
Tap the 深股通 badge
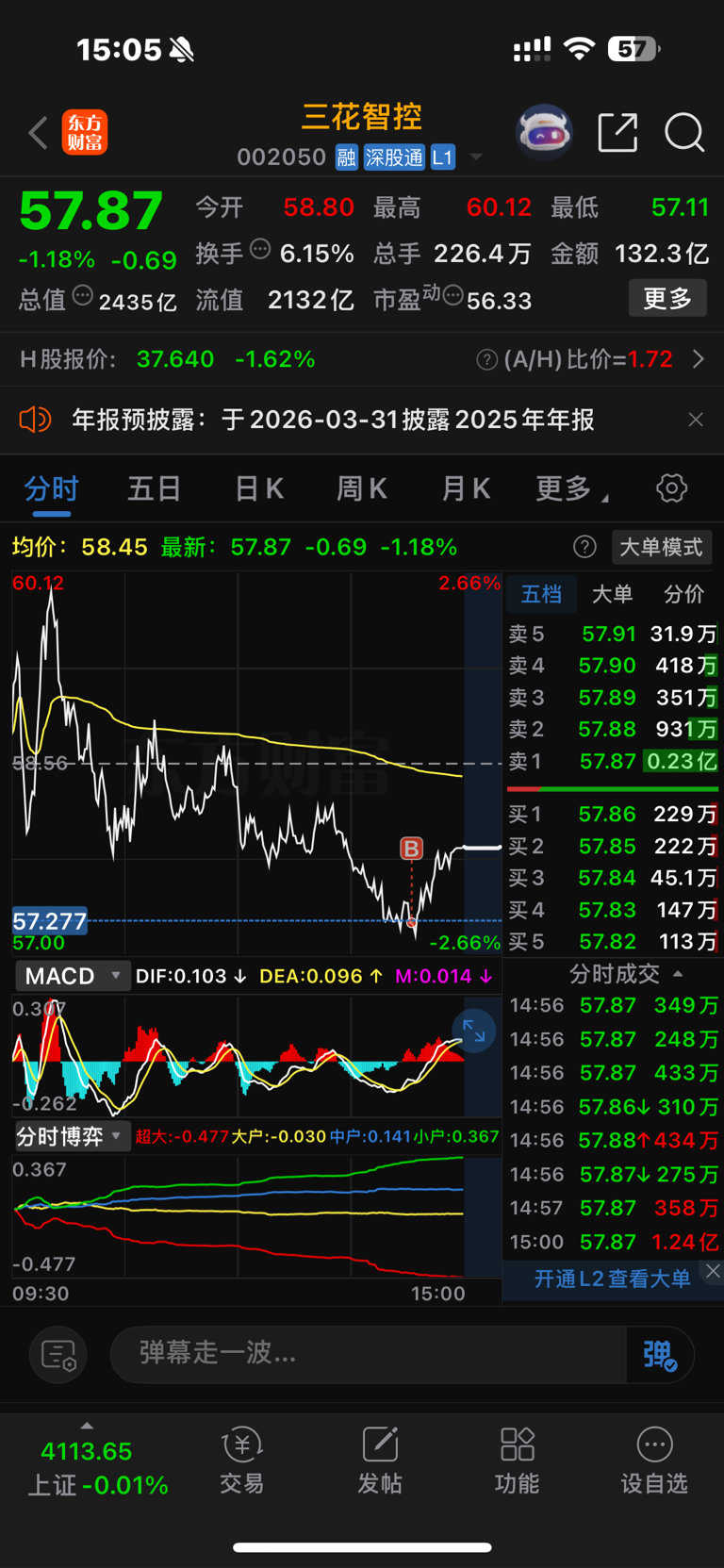pos(394,157)
